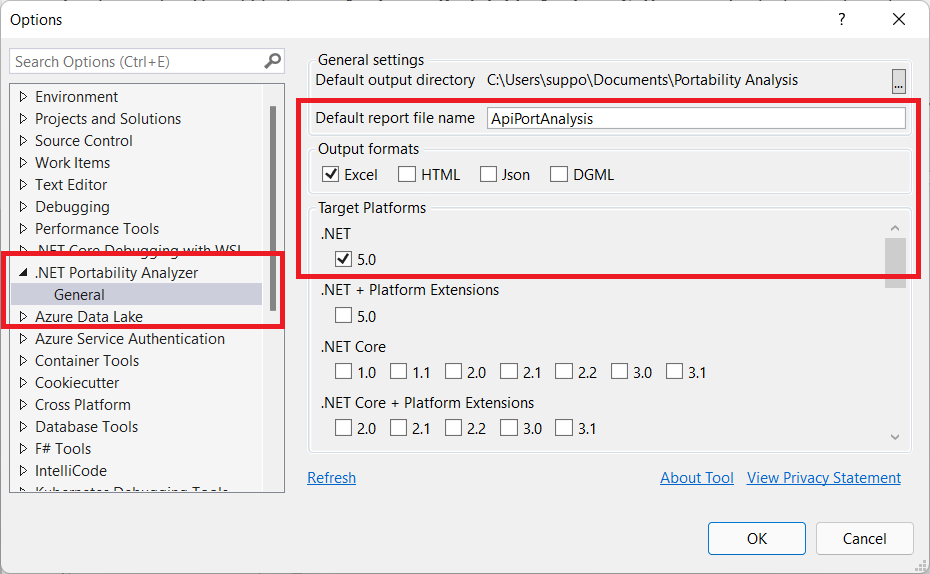Enable the Json output format checkbox

coord(488,174)
